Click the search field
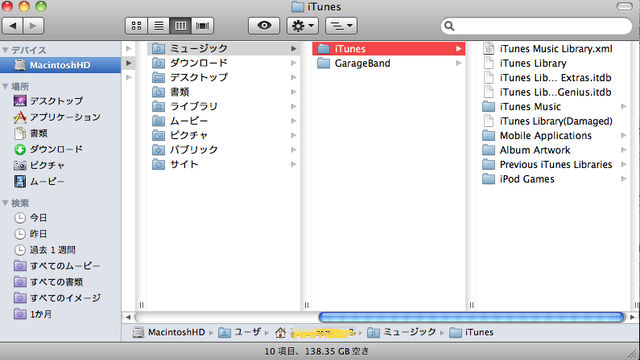This screenshot has width=640, height=360. 536,26
